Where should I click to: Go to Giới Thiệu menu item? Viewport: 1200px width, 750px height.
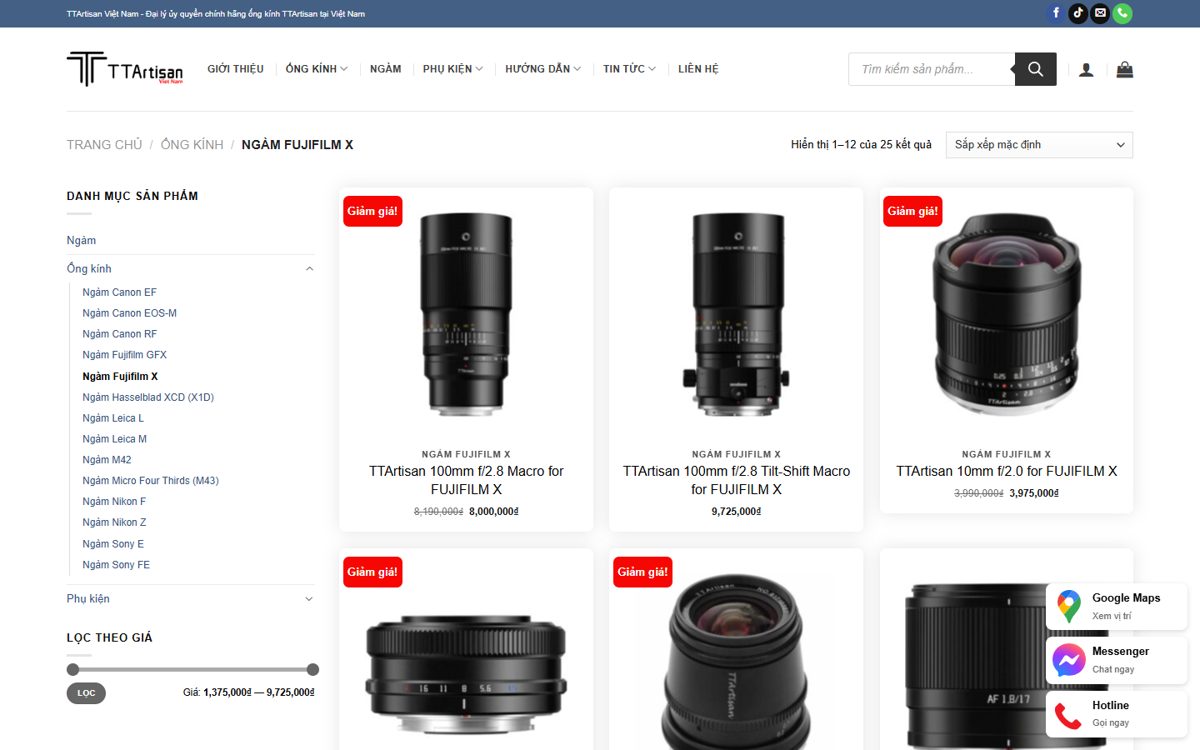click(236, 69)
